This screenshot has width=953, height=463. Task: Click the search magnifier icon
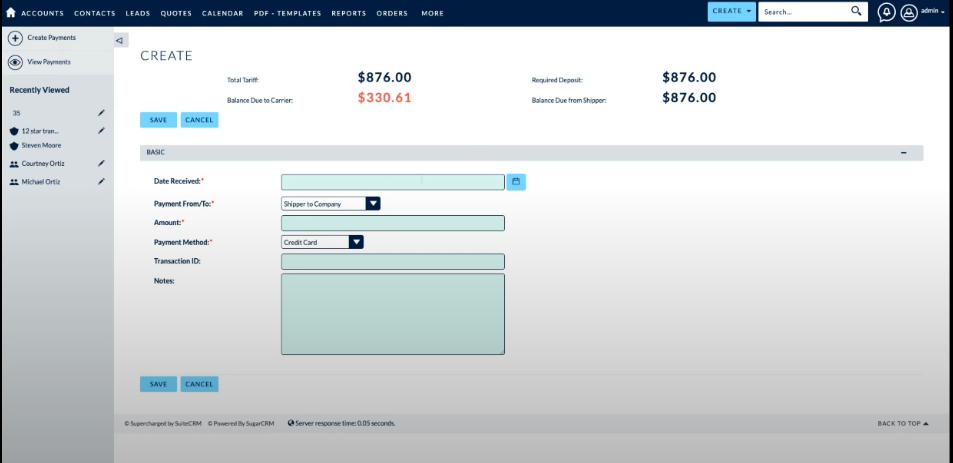(857, 11)
